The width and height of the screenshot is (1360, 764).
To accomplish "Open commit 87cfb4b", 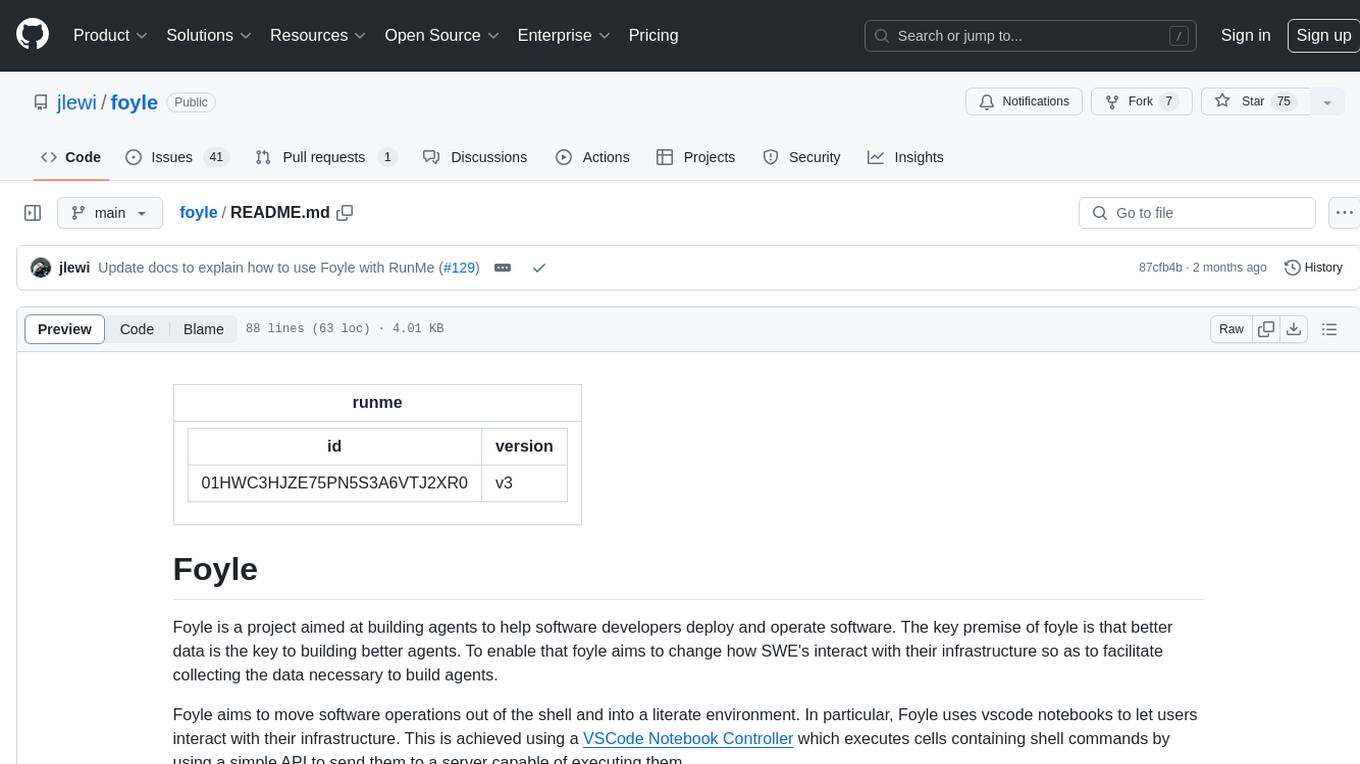I will [1160, 268].
